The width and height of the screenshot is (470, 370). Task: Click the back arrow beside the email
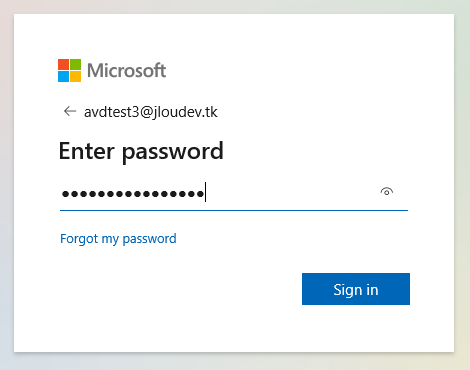[x=70, y=111]
